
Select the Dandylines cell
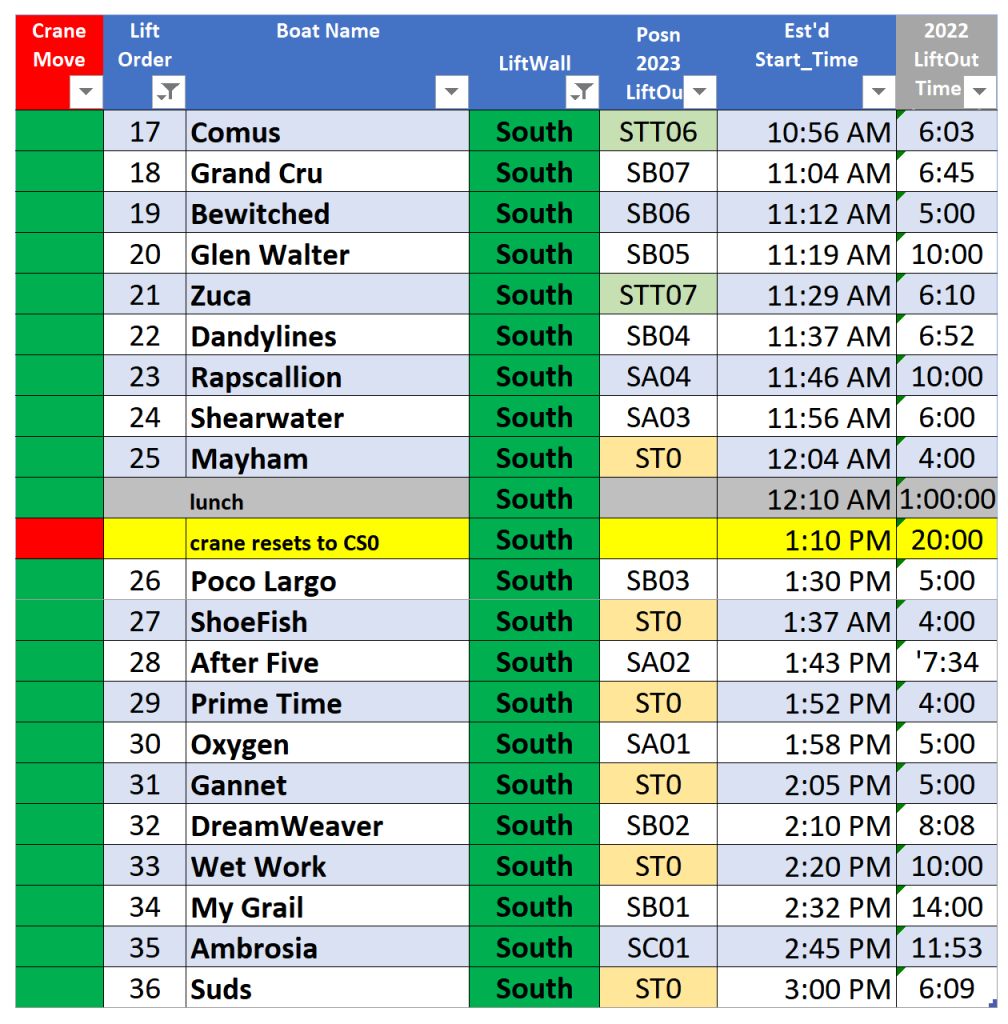[327, 335]
